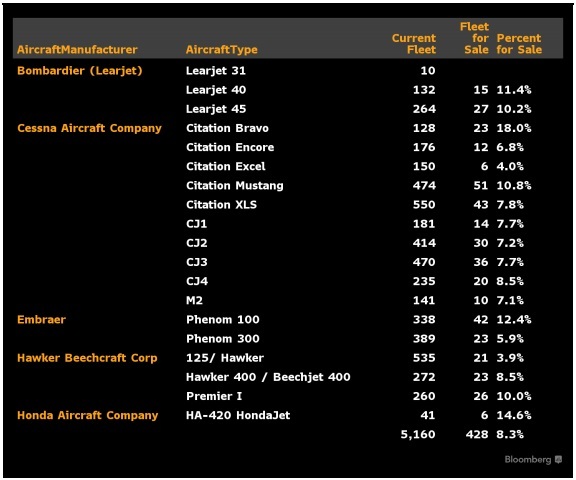Click the Bloomberg text watermark
The image size is (576, 480).
[528, 460]
